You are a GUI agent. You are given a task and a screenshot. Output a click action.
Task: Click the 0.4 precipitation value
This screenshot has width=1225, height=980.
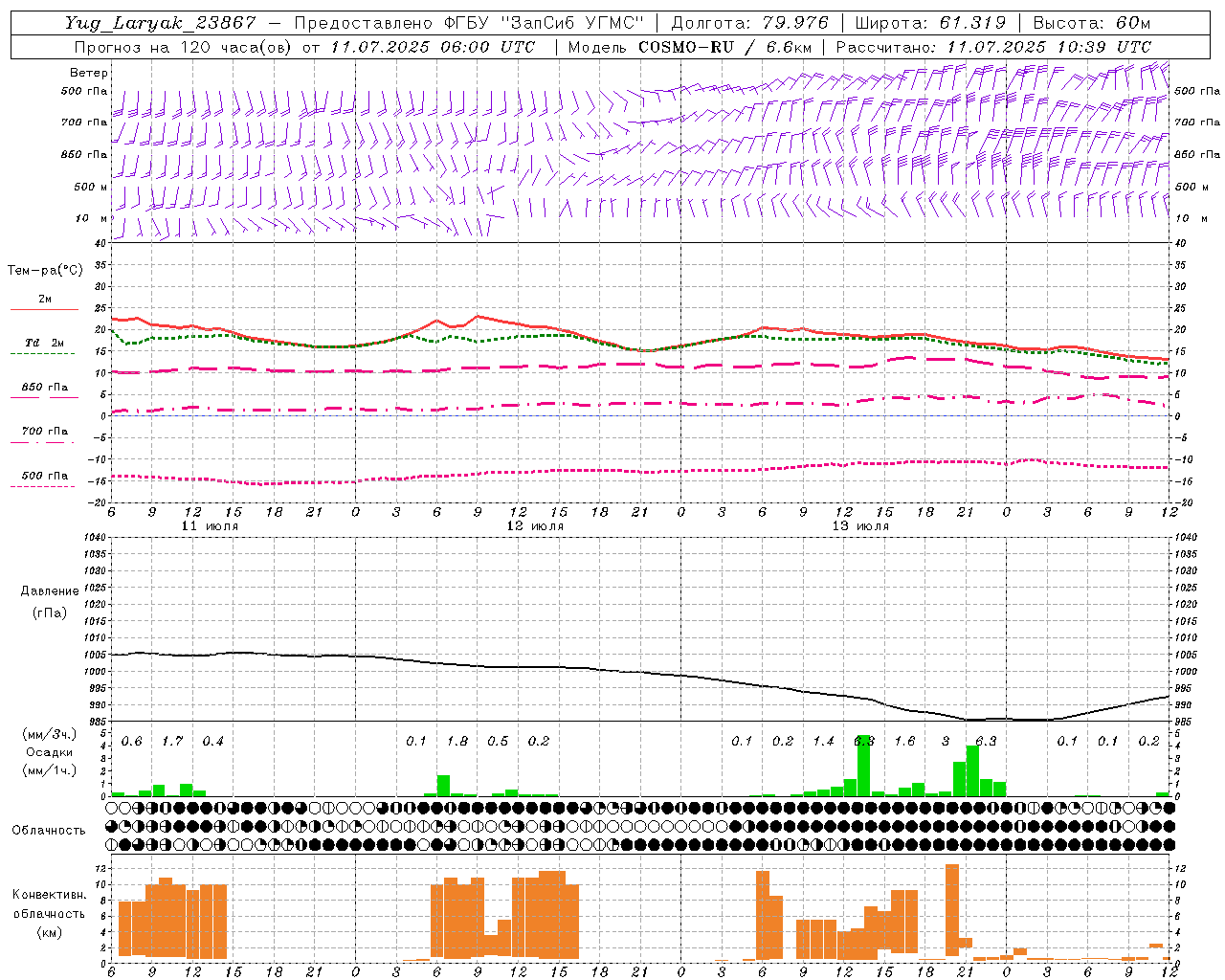[212, 742]
